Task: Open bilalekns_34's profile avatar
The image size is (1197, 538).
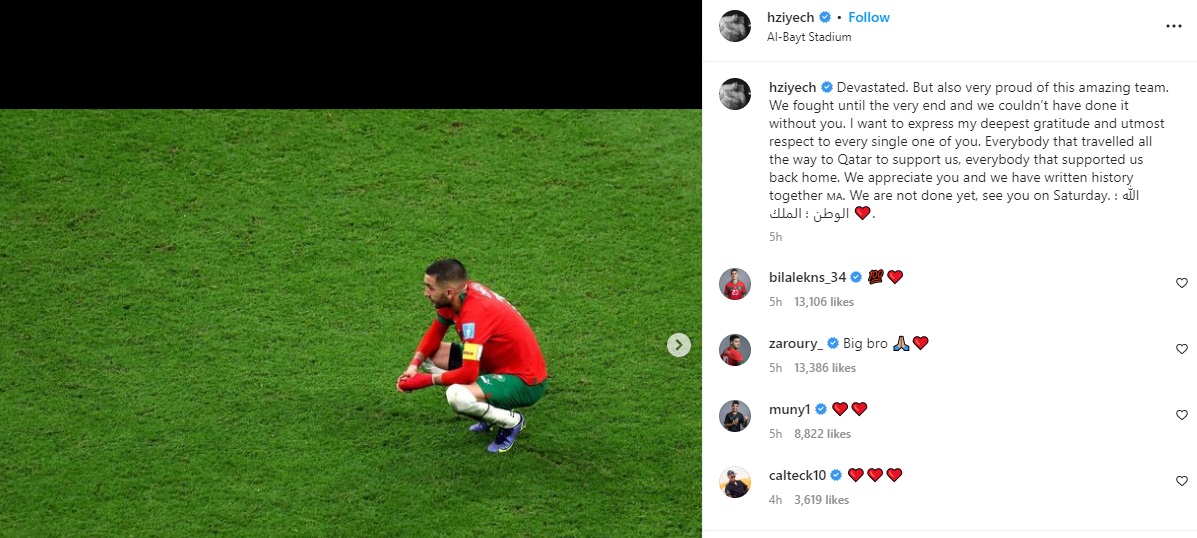Action: tap(735, 284)
